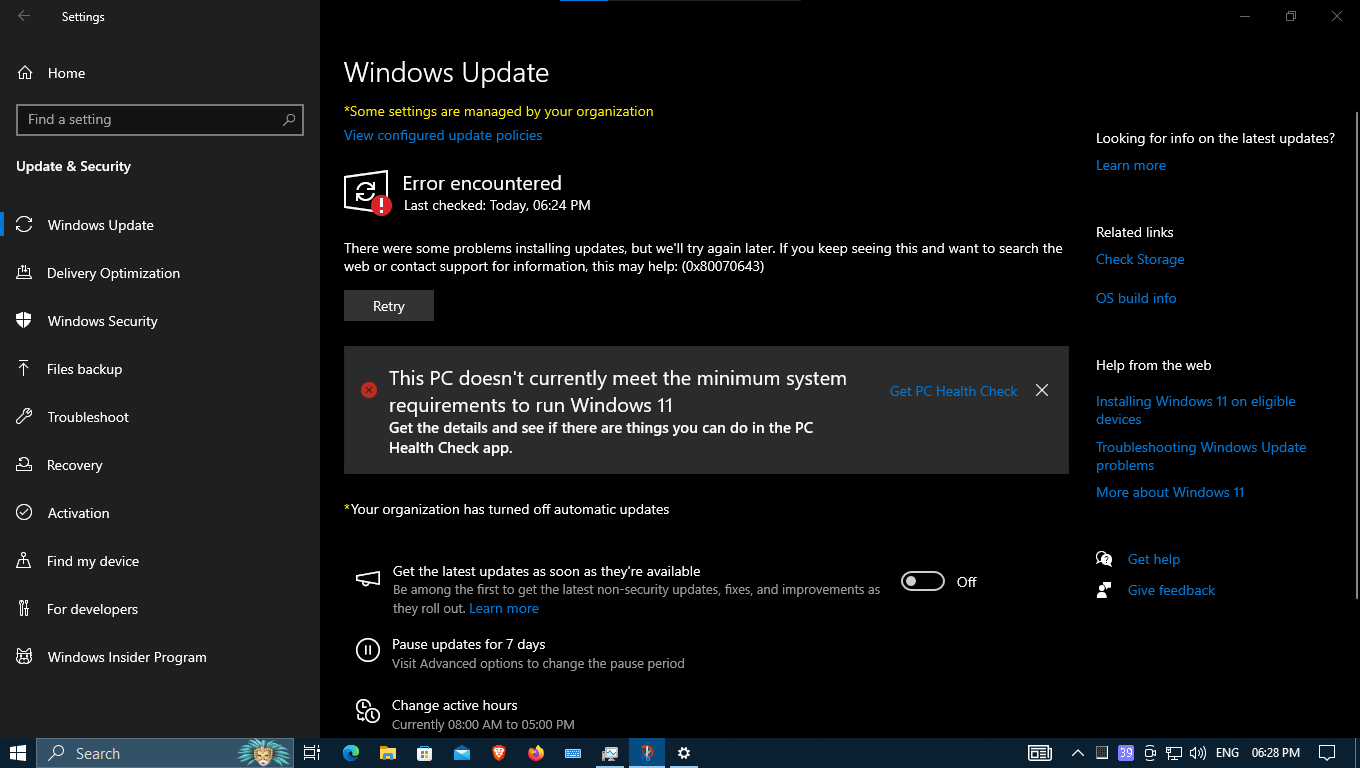This screenshot has width=1360, height=768.
Task: Dismiss the Windows 11 requirements banner
Action: (x=1042, y=390)
